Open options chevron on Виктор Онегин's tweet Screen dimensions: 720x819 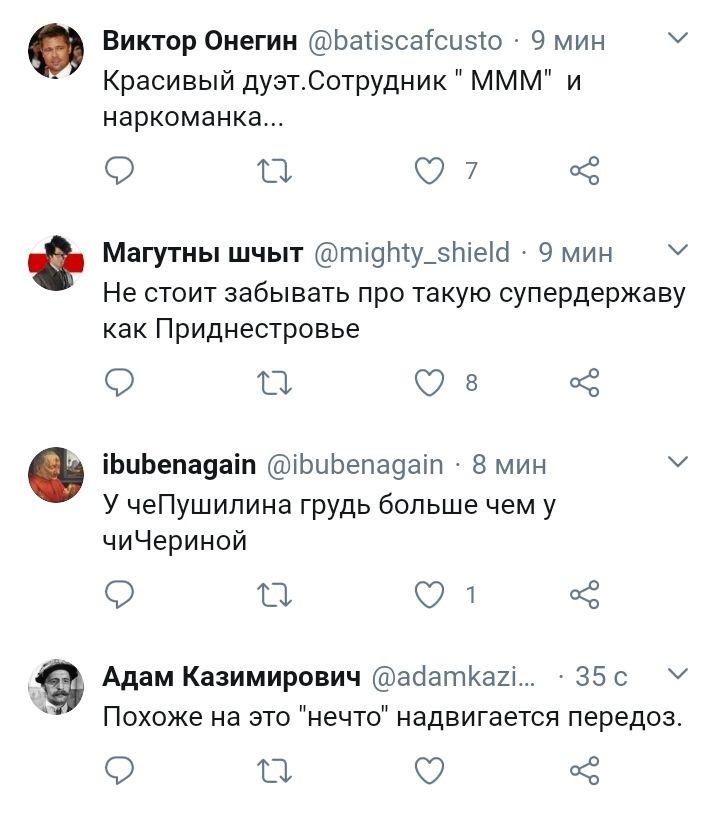tap(677, 39)
